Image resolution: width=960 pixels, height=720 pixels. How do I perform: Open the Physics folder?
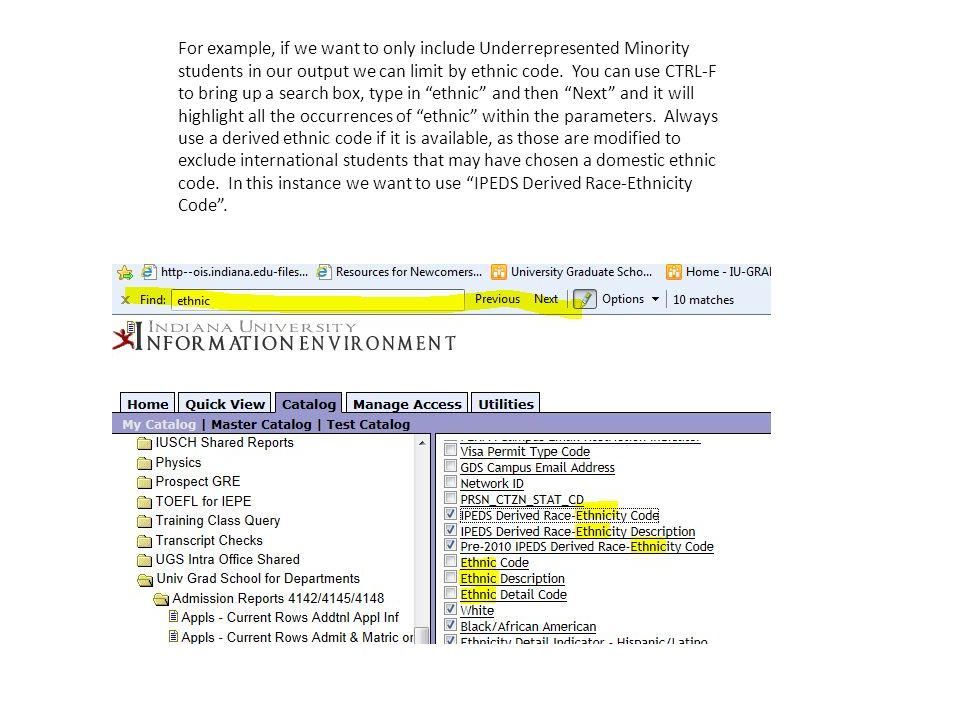(x=170, y=462)
